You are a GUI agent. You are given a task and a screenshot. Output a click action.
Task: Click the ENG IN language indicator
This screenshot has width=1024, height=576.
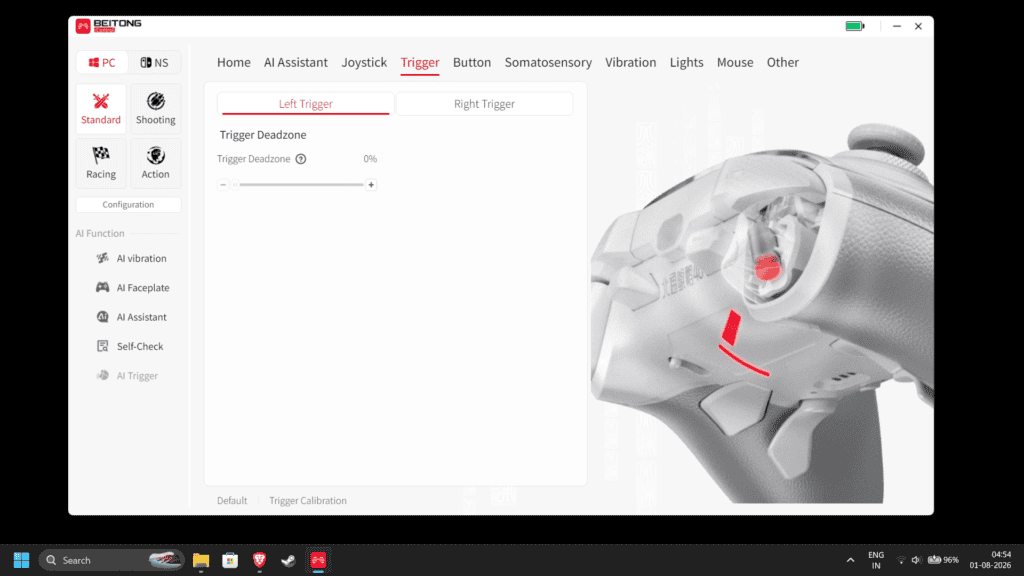[x=876, y=560]
